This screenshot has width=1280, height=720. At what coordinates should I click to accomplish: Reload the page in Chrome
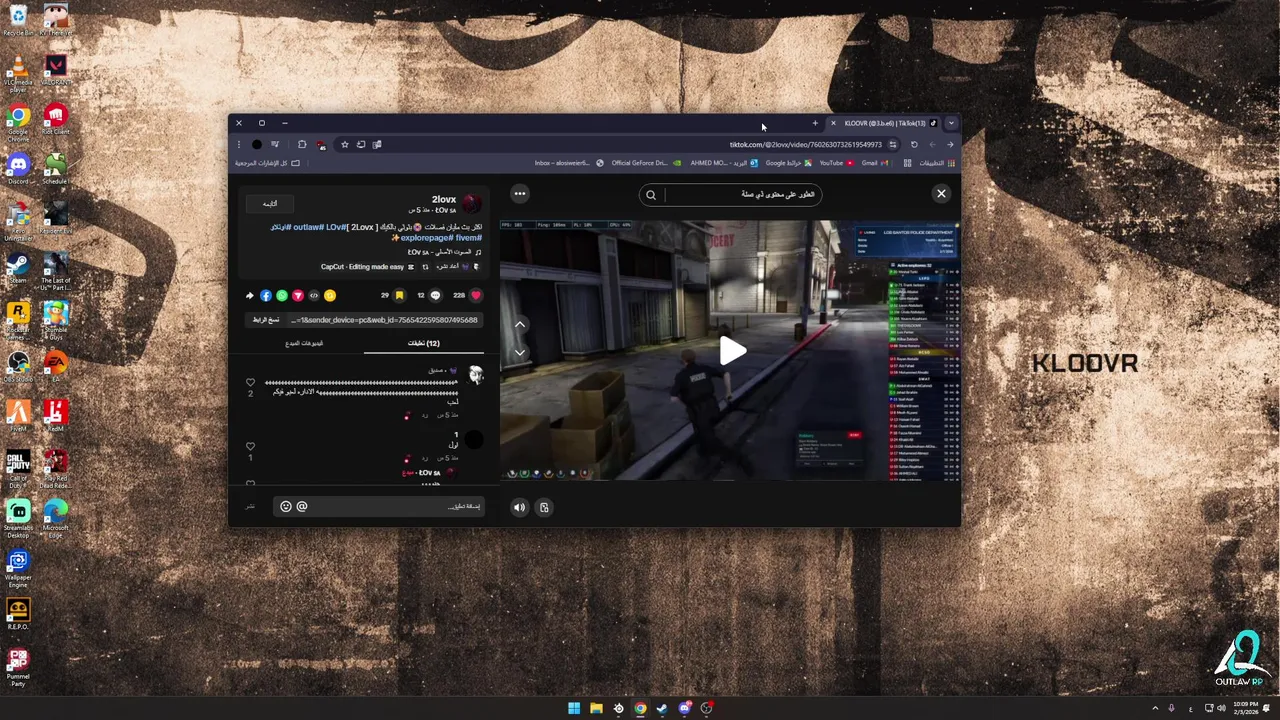[914, 144]
